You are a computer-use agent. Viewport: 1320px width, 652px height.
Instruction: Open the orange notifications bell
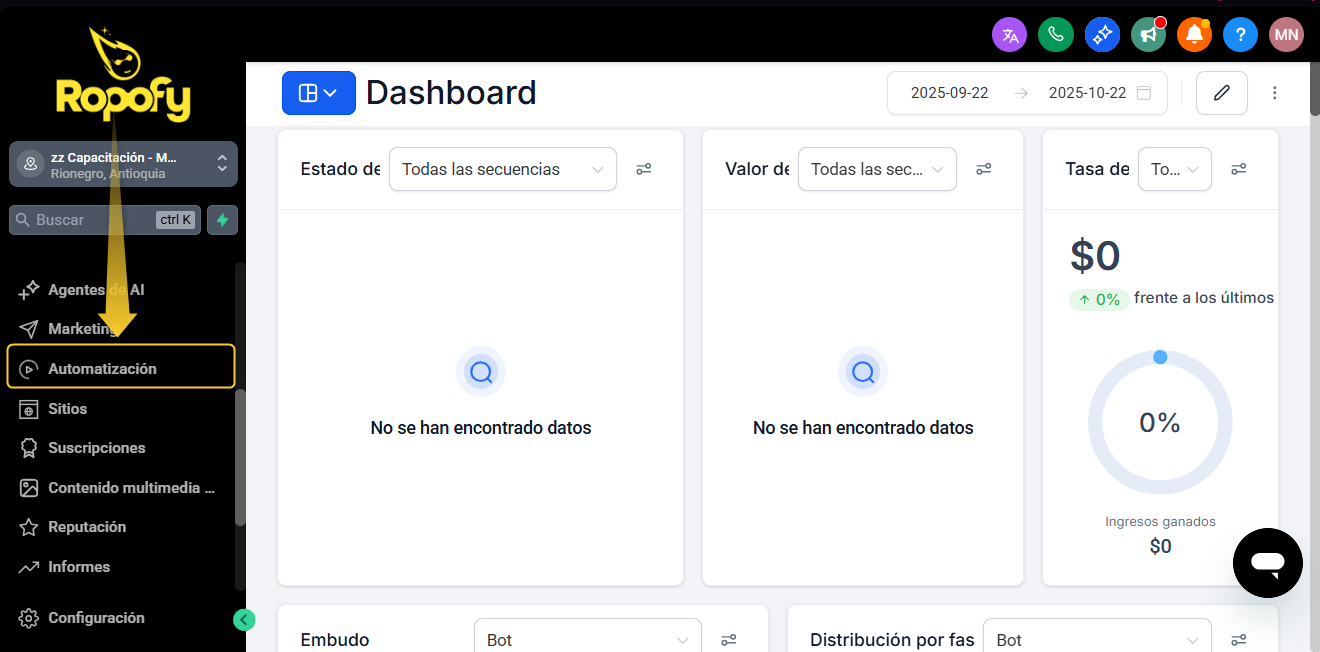[x=1194, y=35]
